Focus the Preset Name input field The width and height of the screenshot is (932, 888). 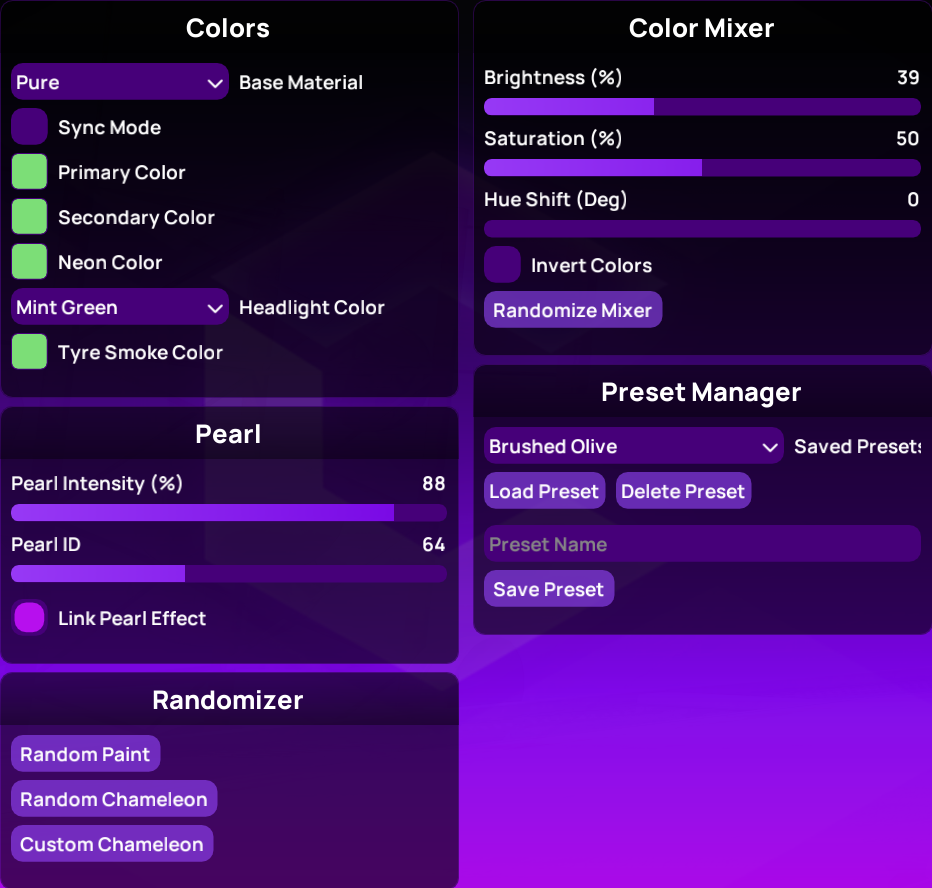point(702,544)
